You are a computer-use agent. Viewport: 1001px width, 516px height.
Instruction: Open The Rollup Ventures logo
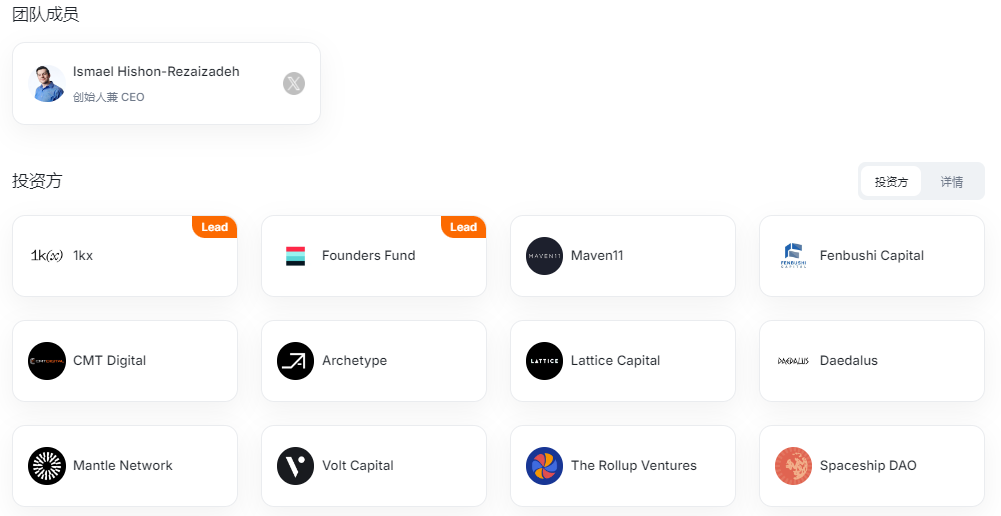tap(545, 466)
